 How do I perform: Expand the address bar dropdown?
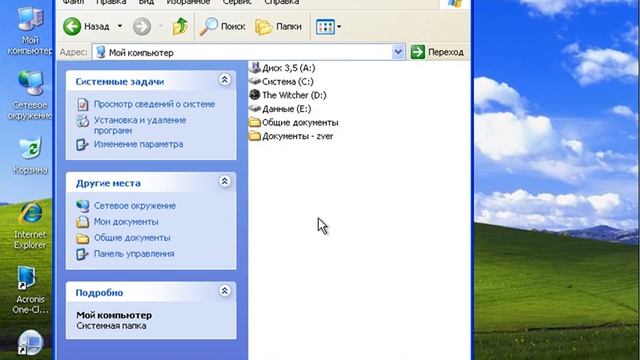[398, 52]
